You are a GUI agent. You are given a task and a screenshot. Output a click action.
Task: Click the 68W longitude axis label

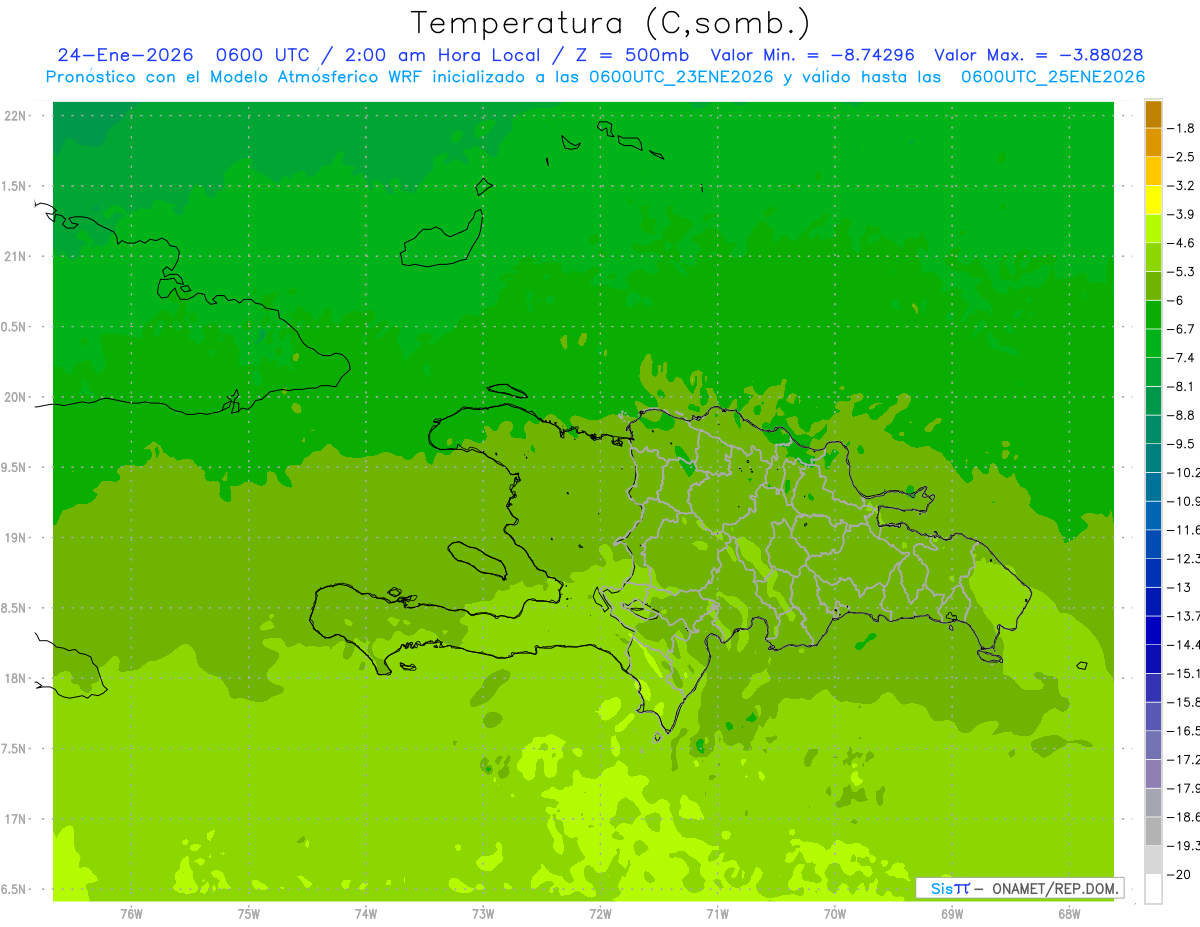coord(1069,913)
